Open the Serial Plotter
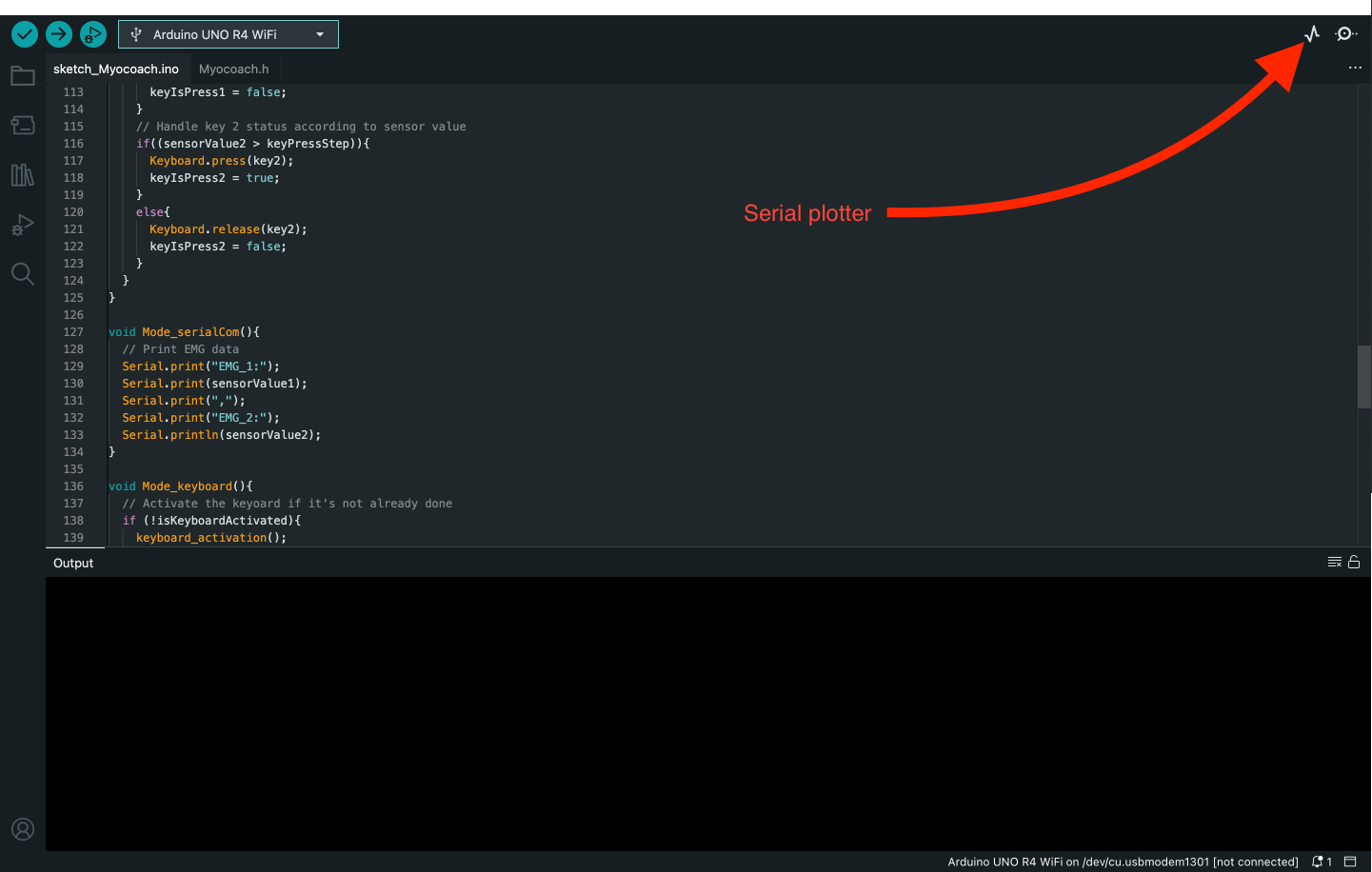 pyautogui.click(x=1312, y=34)
